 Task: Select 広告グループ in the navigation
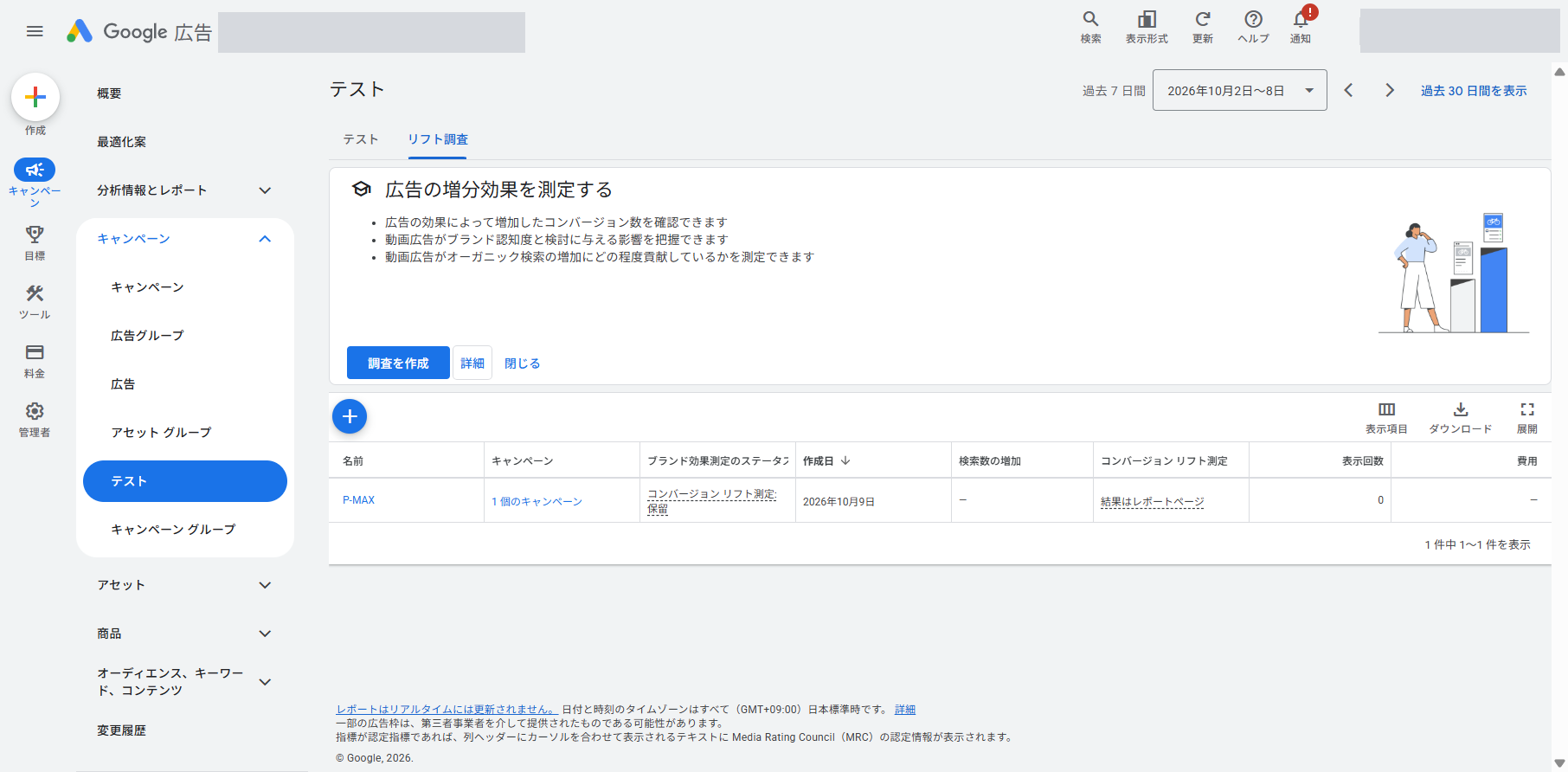[x=147, y=336]
